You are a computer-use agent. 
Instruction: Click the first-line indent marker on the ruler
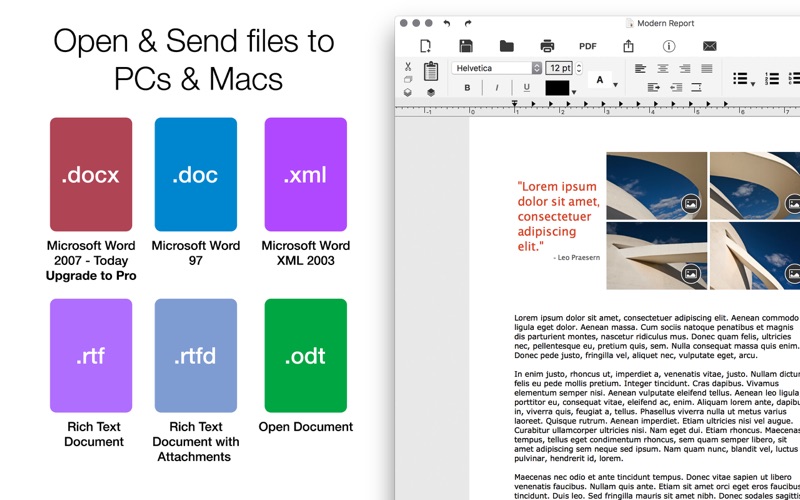point(514,103)
